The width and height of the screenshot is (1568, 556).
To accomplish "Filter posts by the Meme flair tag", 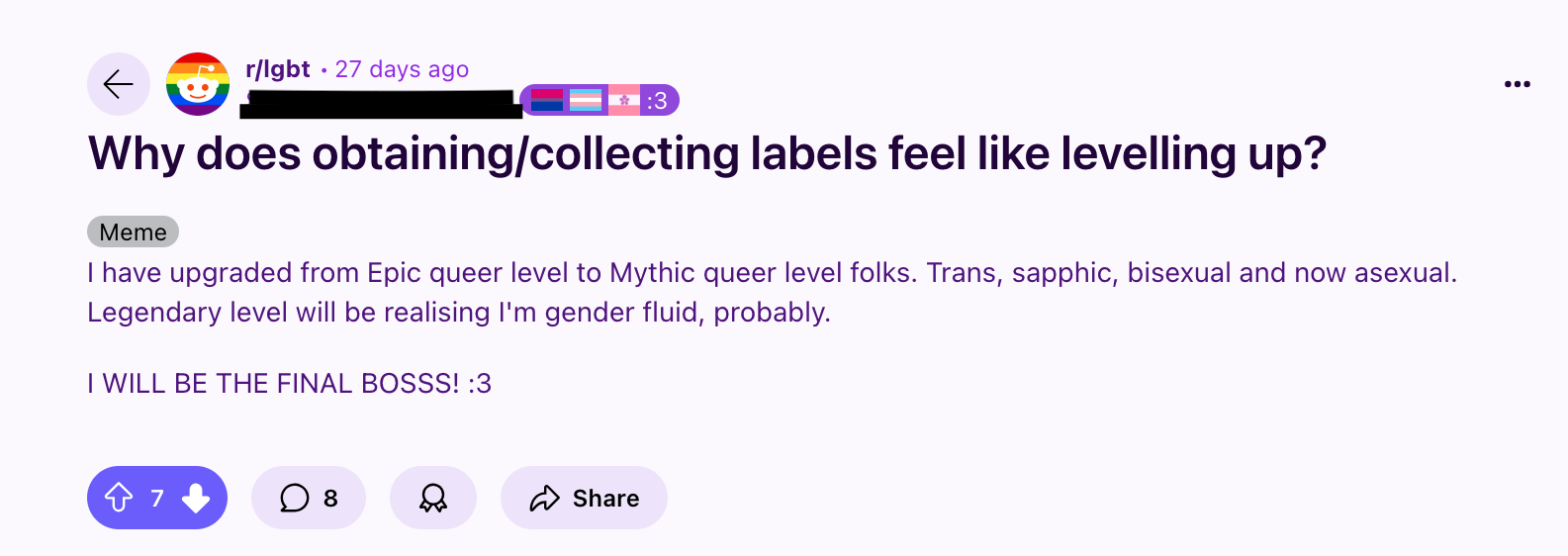I will click(x=133, y=232).
